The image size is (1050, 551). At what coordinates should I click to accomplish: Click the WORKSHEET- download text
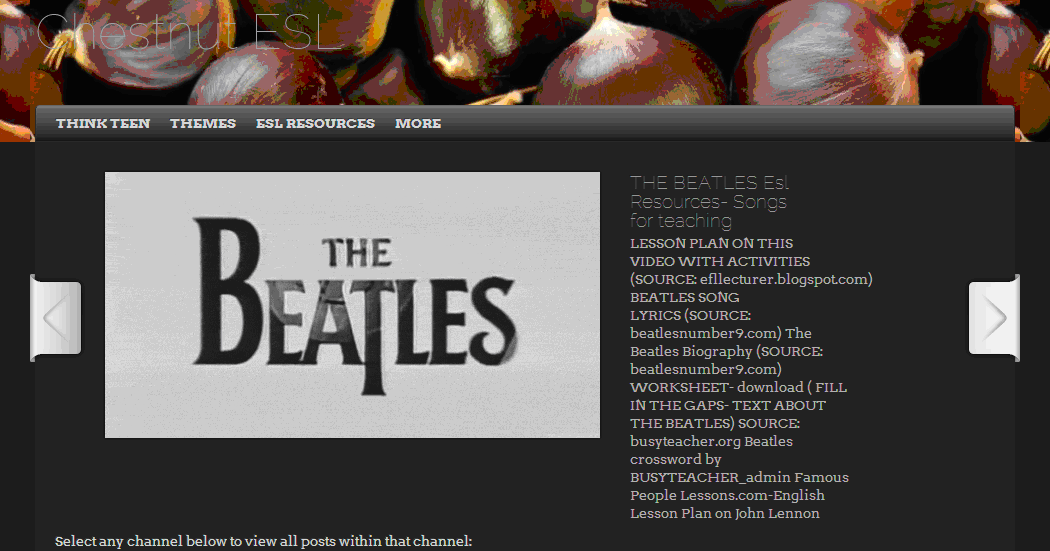tap(717, 388)
